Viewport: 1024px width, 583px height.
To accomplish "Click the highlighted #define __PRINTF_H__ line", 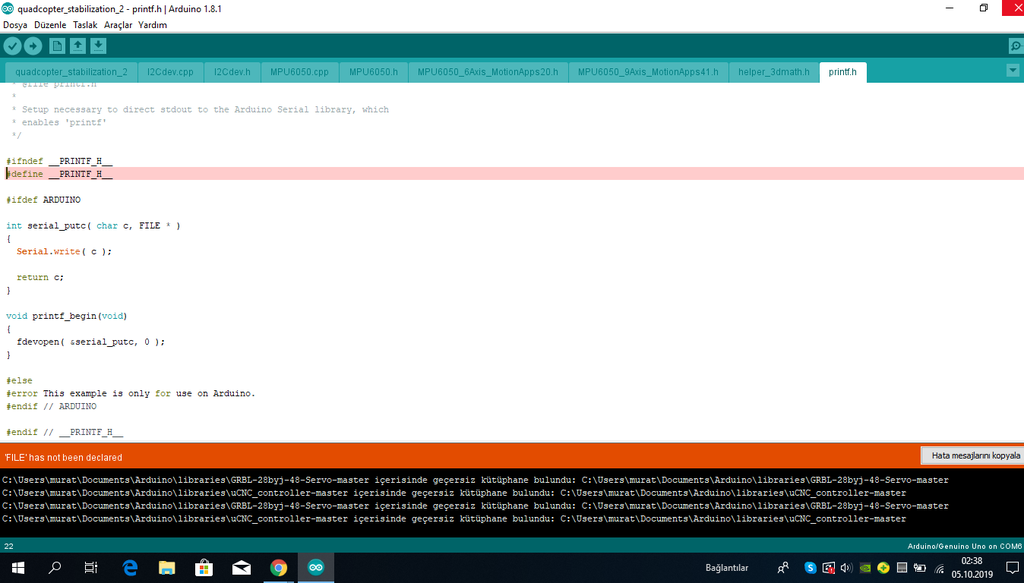I will click(x=512, y=174).
